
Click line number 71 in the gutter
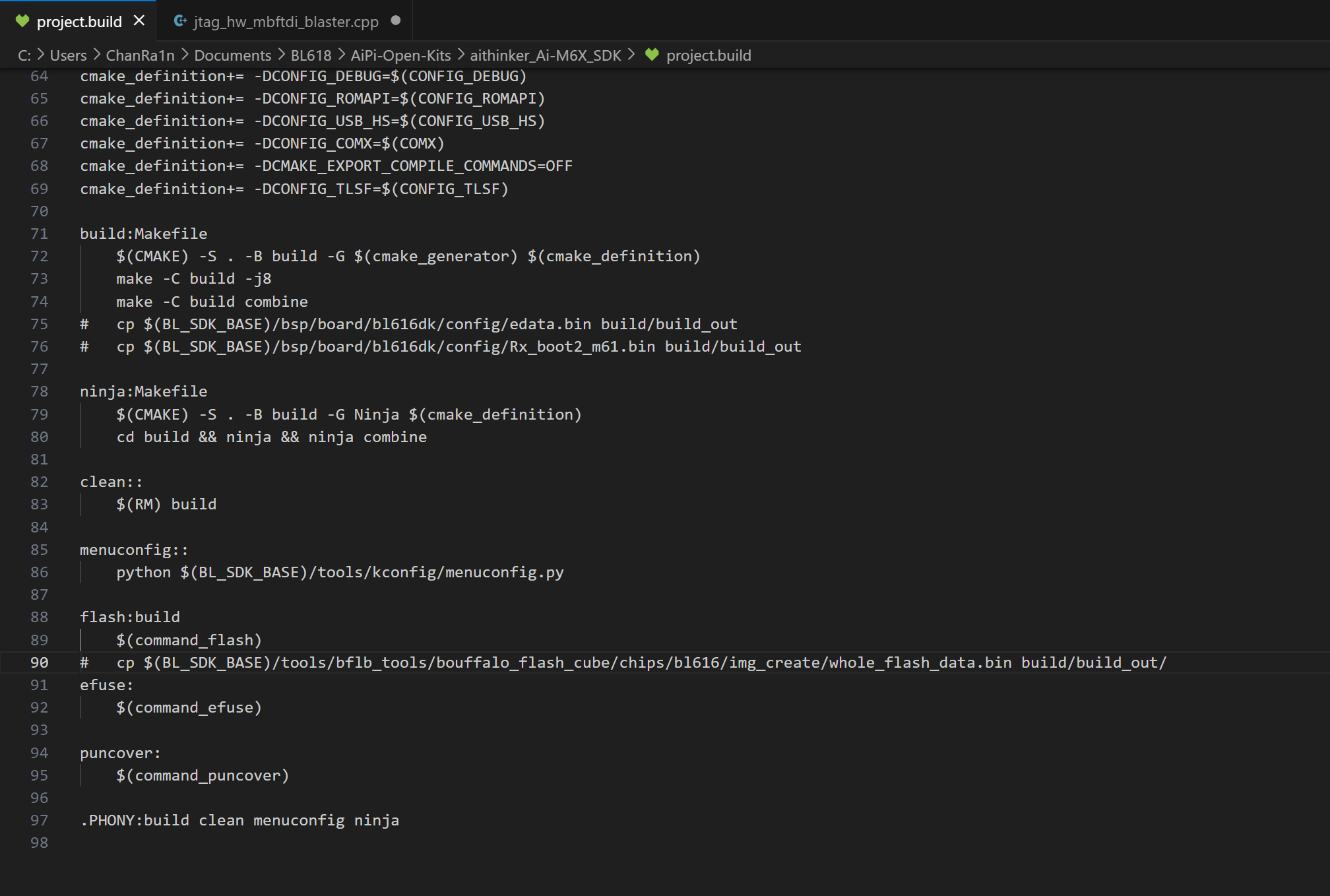tap(40, 234)
